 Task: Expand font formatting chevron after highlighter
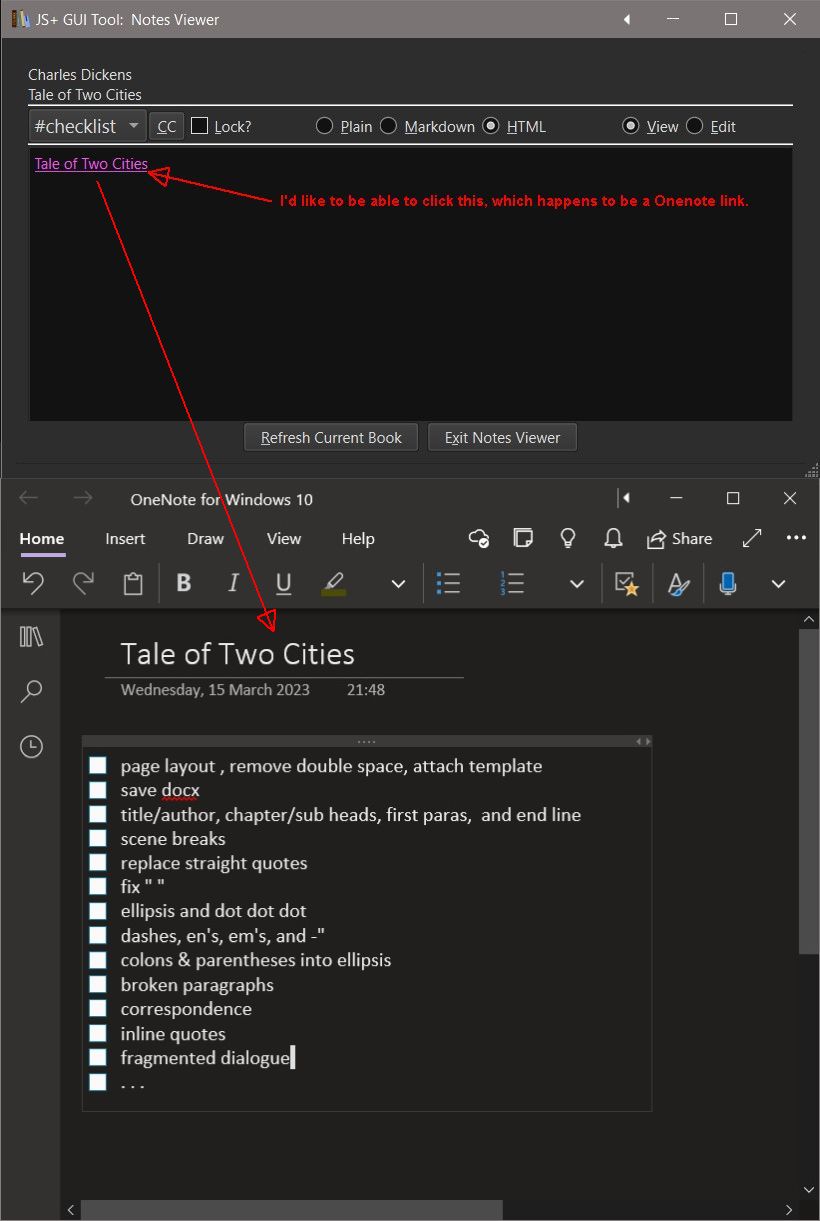click(x=398, y=584)
